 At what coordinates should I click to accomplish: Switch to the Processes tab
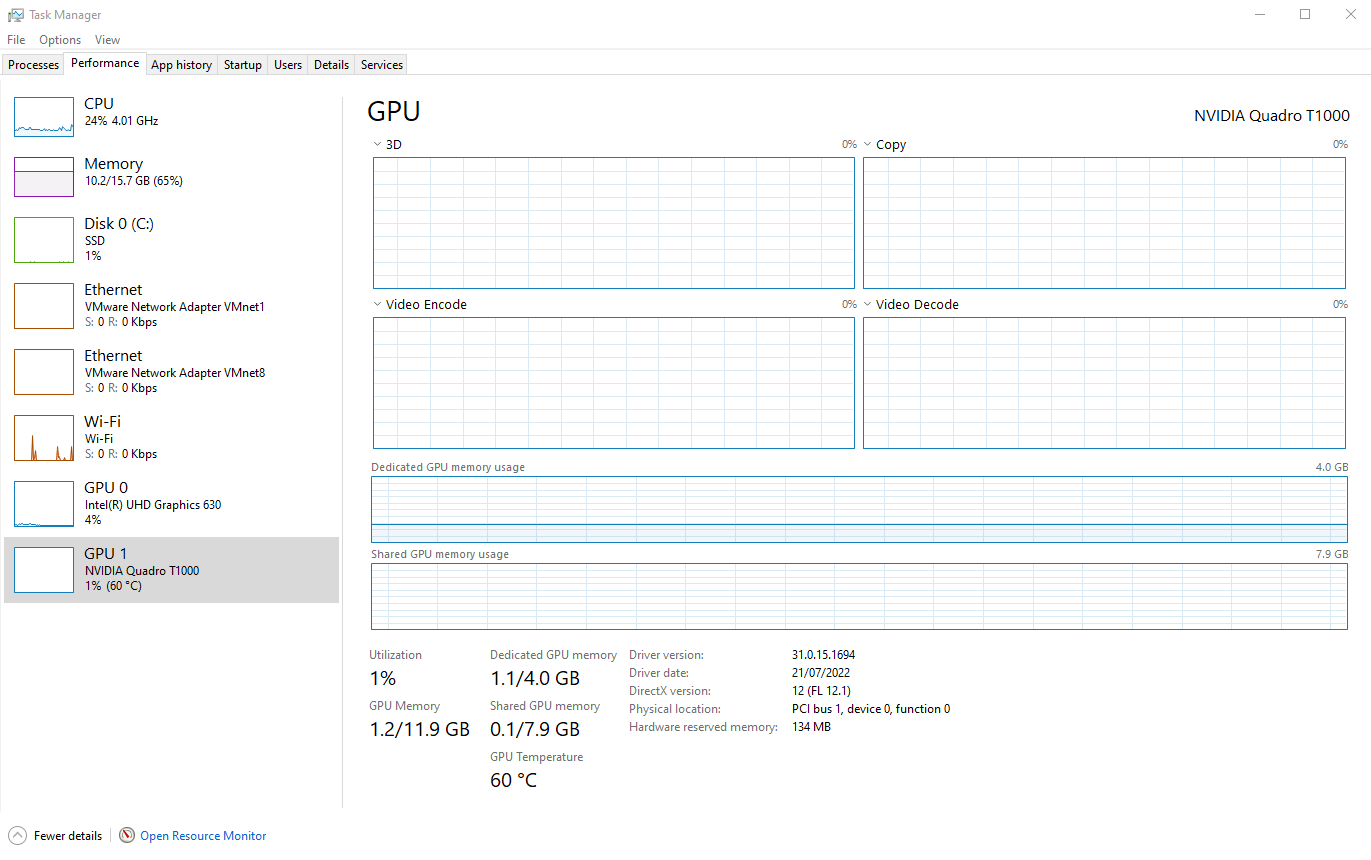(32, 63)
